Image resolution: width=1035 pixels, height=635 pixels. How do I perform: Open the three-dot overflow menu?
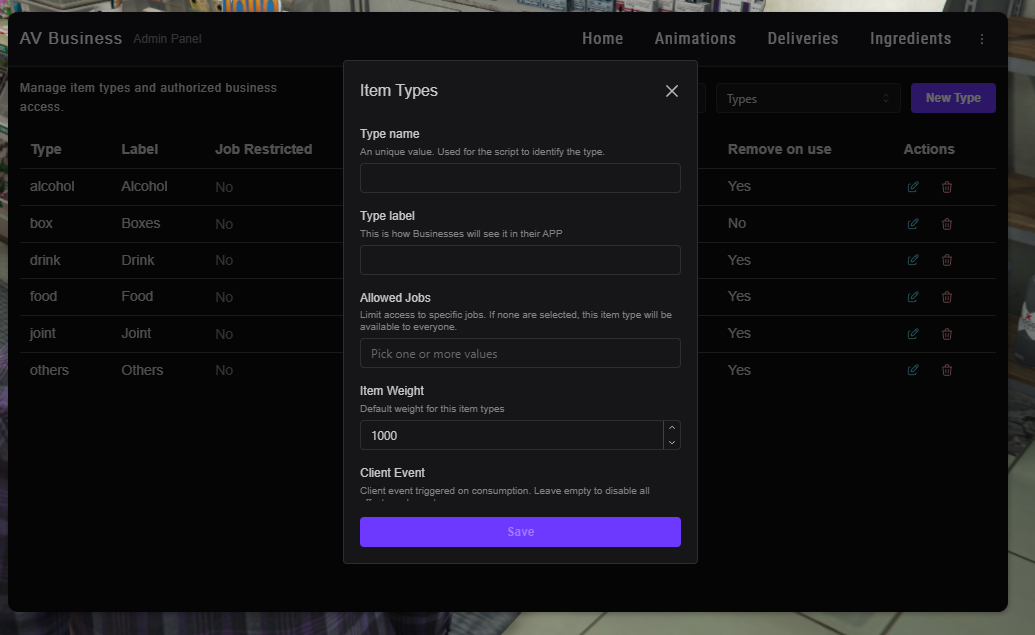[x=981, y=39]
